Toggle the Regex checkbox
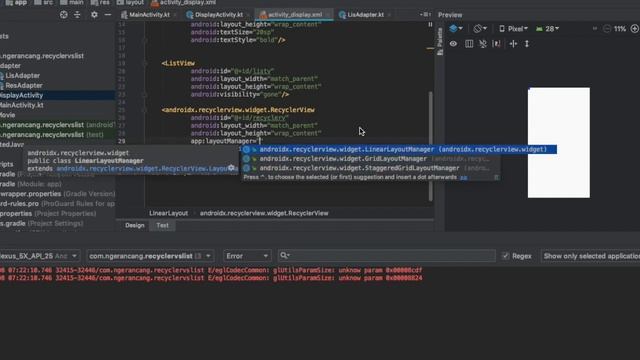 pos(506,256)
